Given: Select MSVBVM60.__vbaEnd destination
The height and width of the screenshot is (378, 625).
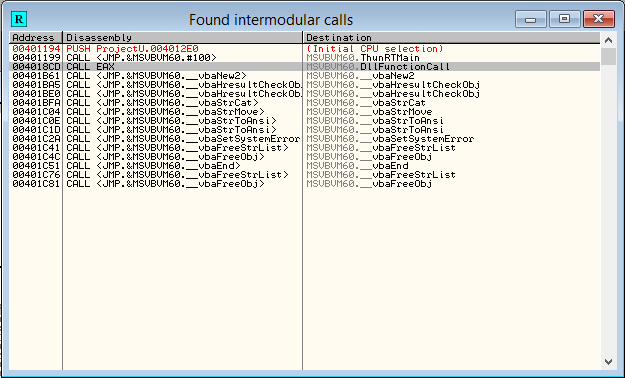Looking at the screenshot, I should coord(357,165).
